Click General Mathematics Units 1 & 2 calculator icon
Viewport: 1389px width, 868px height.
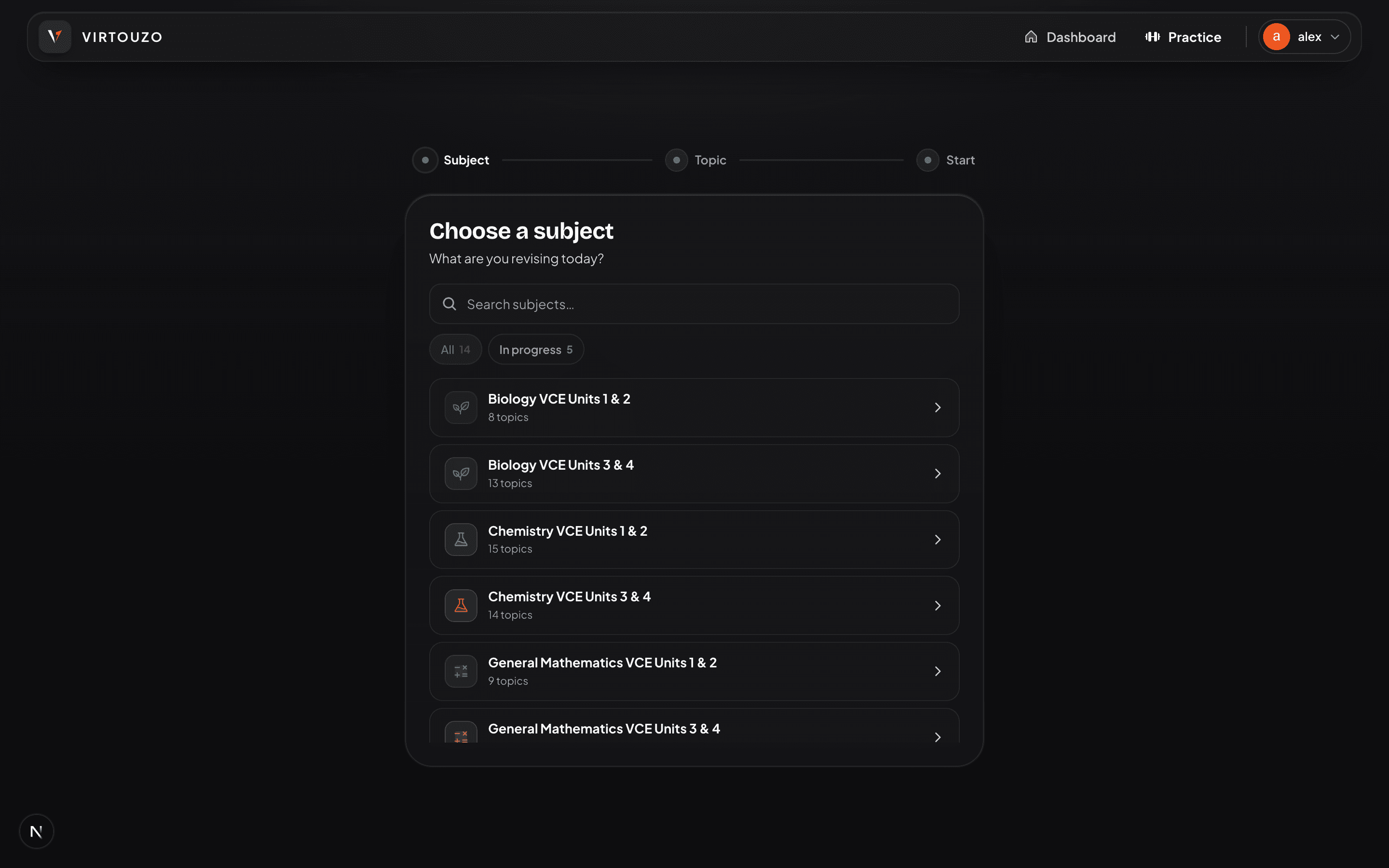(461, 671)
